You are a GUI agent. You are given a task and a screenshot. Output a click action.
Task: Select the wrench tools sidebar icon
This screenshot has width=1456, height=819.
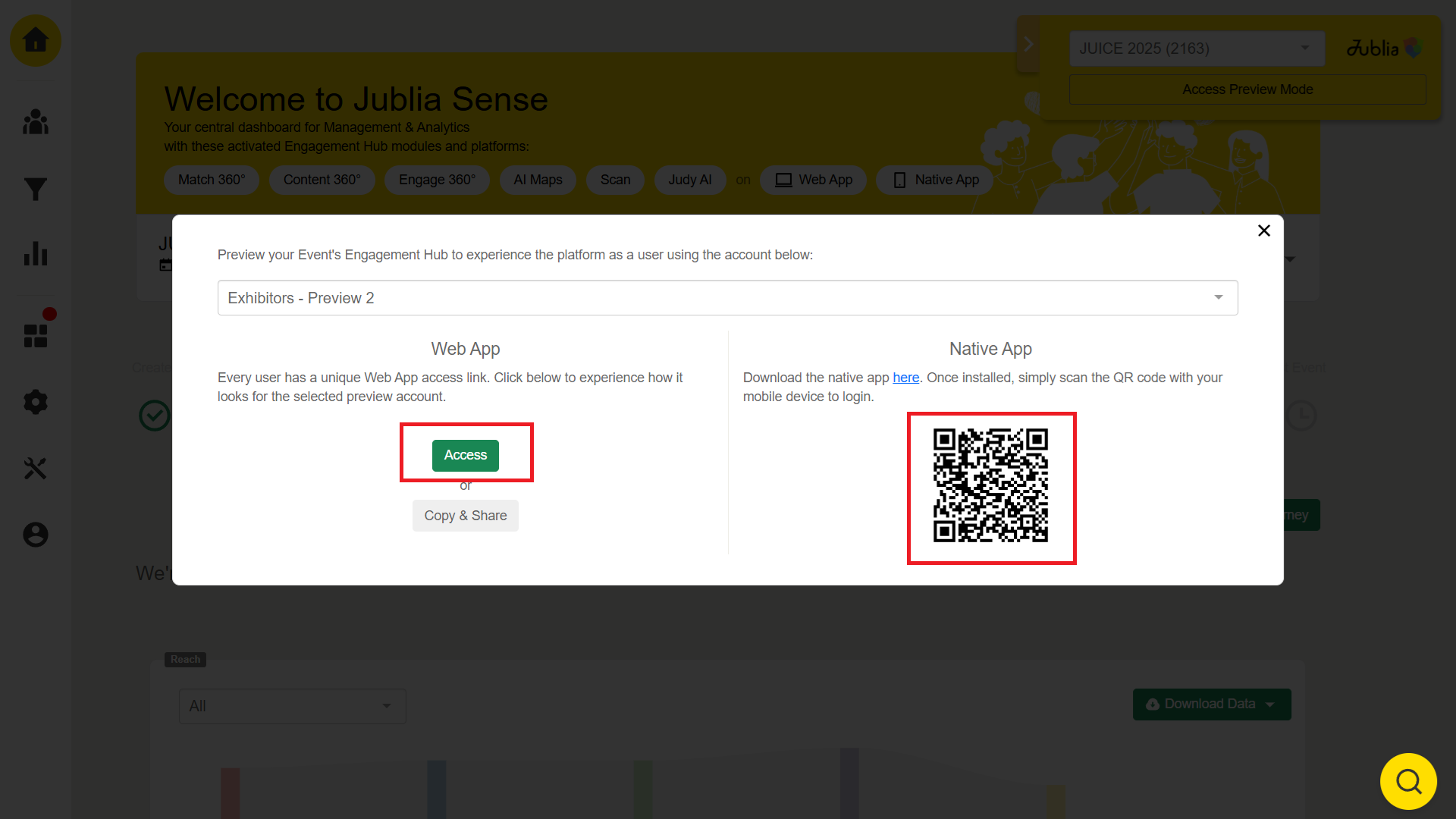point(36,468)
